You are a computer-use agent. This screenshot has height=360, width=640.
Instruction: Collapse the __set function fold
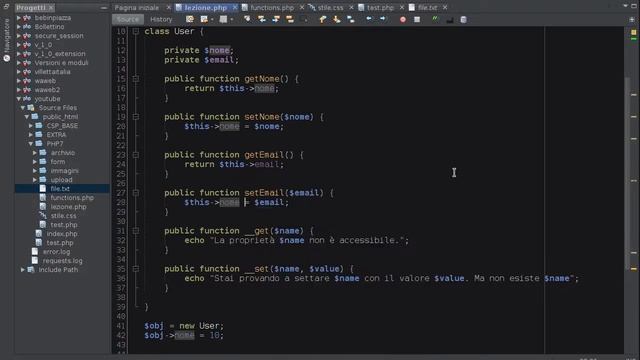pyautogui.click(x=136, y=269)
